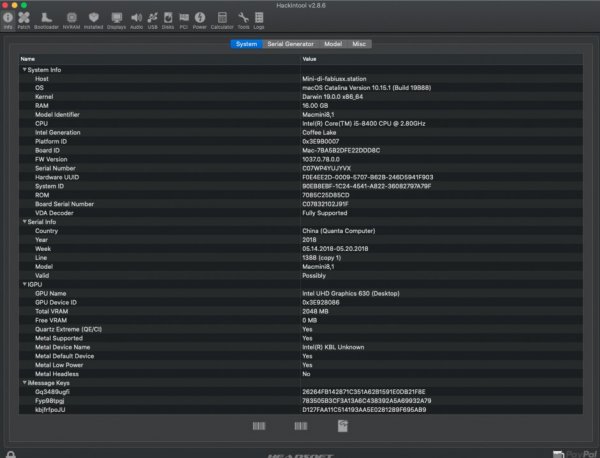600x458 pixels.
Task: Select the Country row
Action: (301, 231)
